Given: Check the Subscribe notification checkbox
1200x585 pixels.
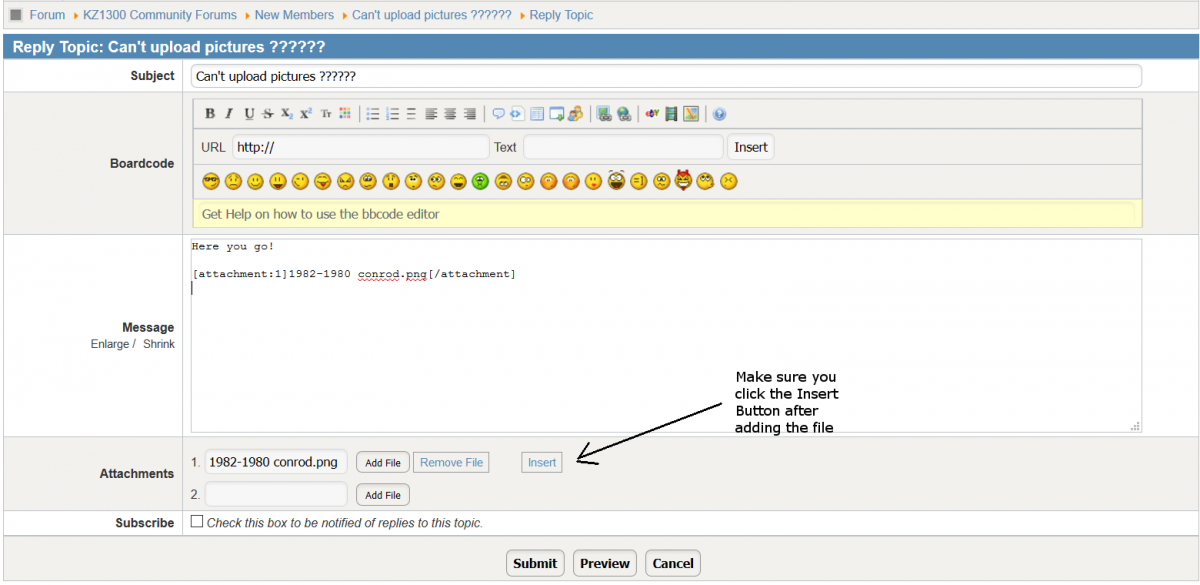Looking at the screenshot, I should [196, 522].
